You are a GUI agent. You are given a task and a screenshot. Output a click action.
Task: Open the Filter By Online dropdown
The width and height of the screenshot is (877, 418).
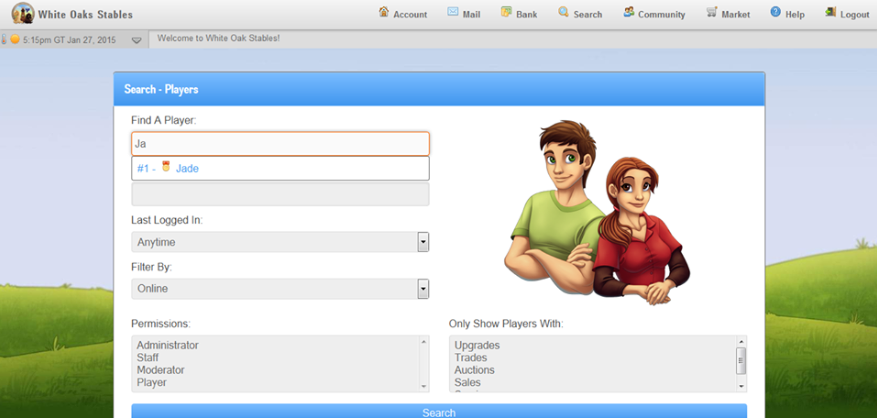coord(280,289)
